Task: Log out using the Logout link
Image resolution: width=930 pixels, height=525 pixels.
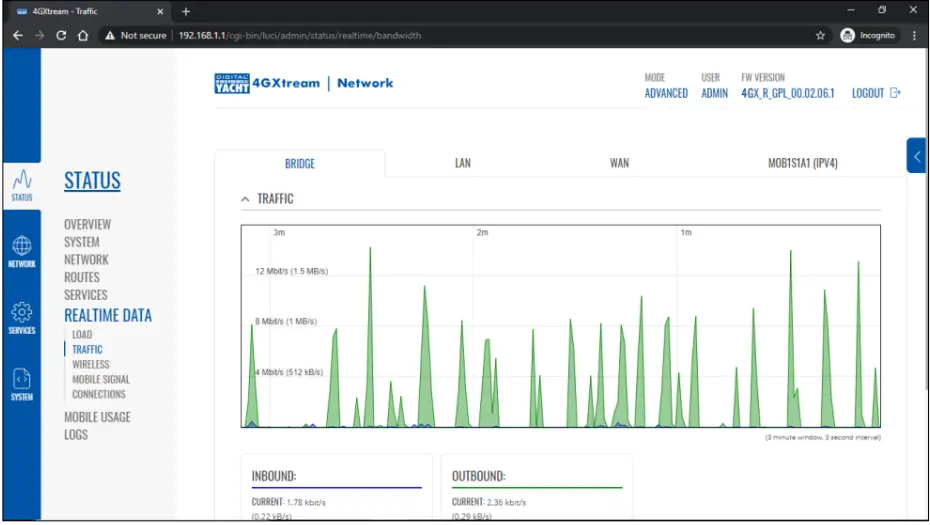Action: pos(875,93)
